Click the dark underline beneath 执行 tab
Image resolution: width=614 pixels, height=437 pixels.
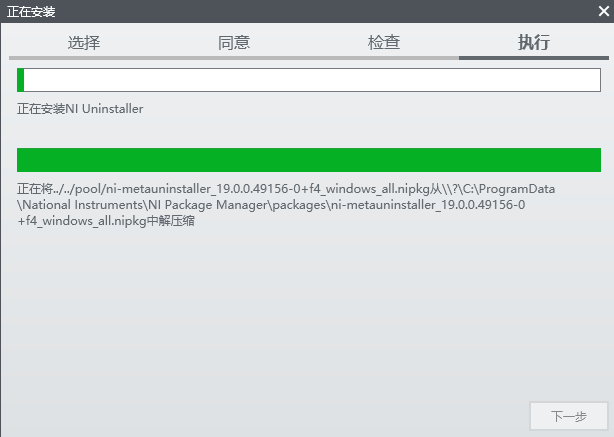pos(534,58)
